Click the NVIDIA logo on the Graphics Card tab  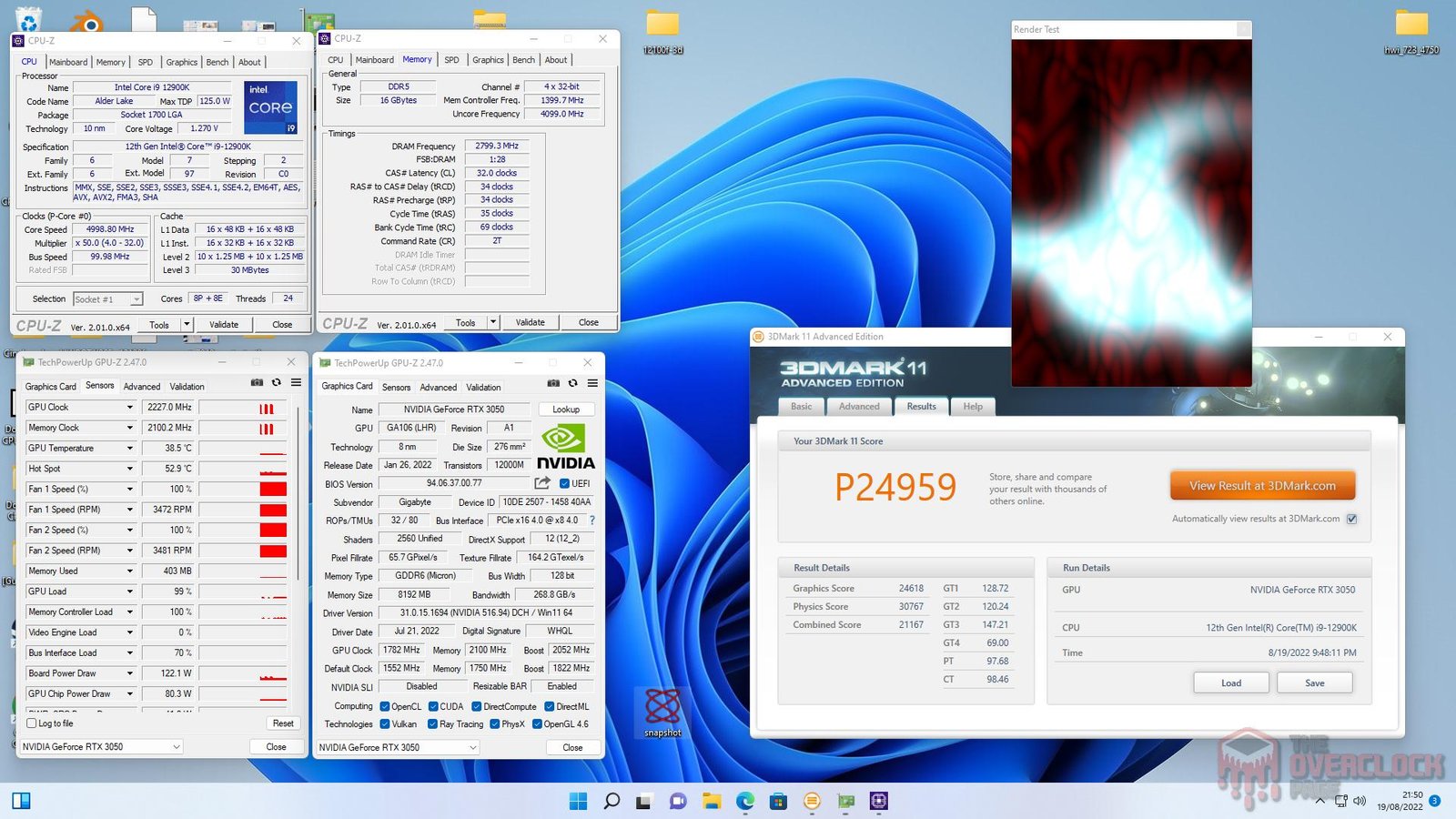point(564,446)
